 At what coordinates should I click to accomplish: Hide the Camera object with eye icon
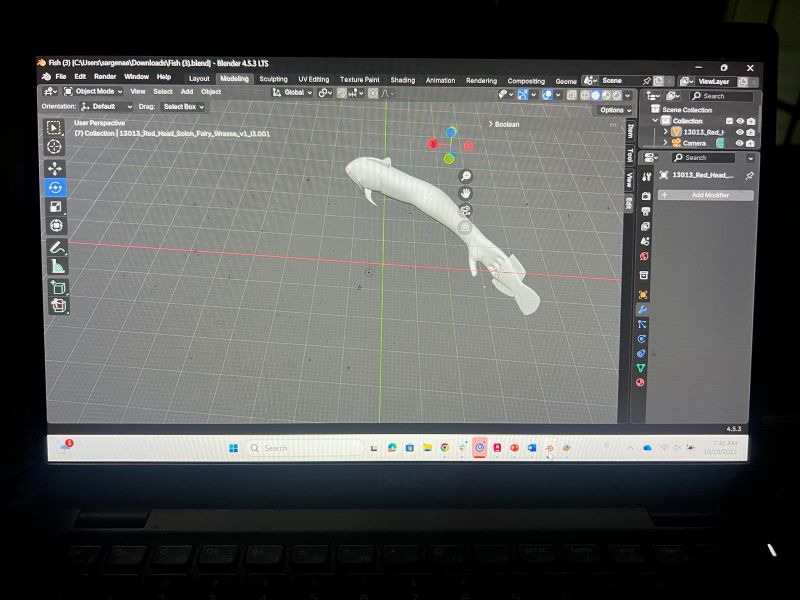click(x=740, y=143)
